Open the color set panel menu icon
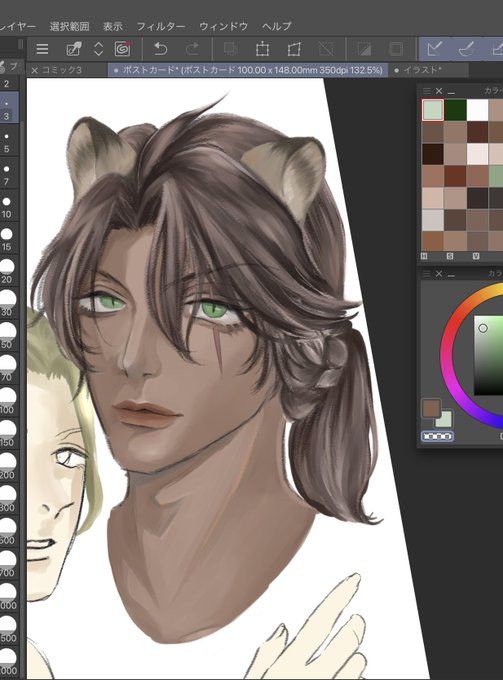 (427, 91)
